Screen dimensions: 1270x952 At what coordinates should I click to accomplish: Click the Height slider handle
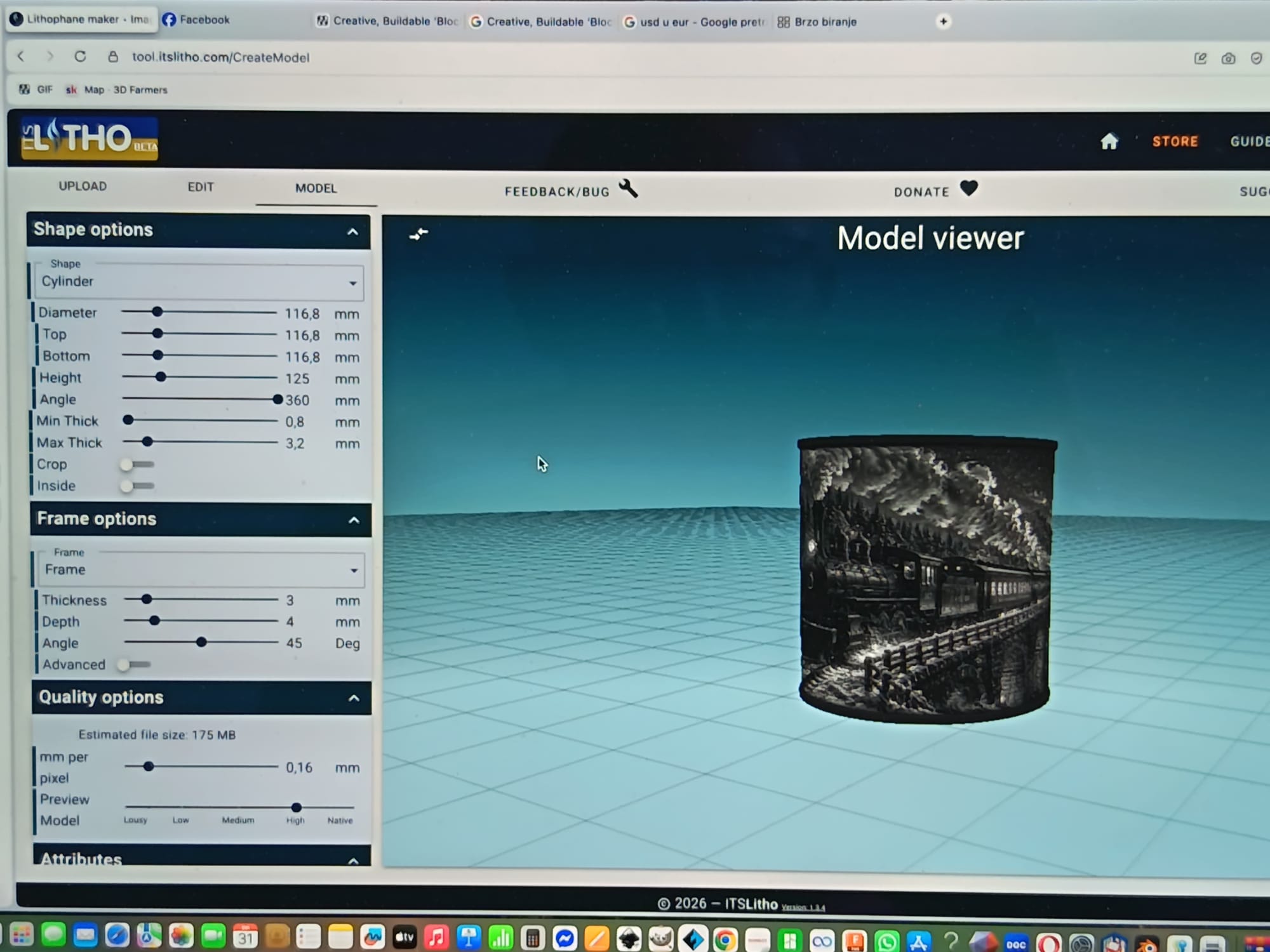[161, 377]
